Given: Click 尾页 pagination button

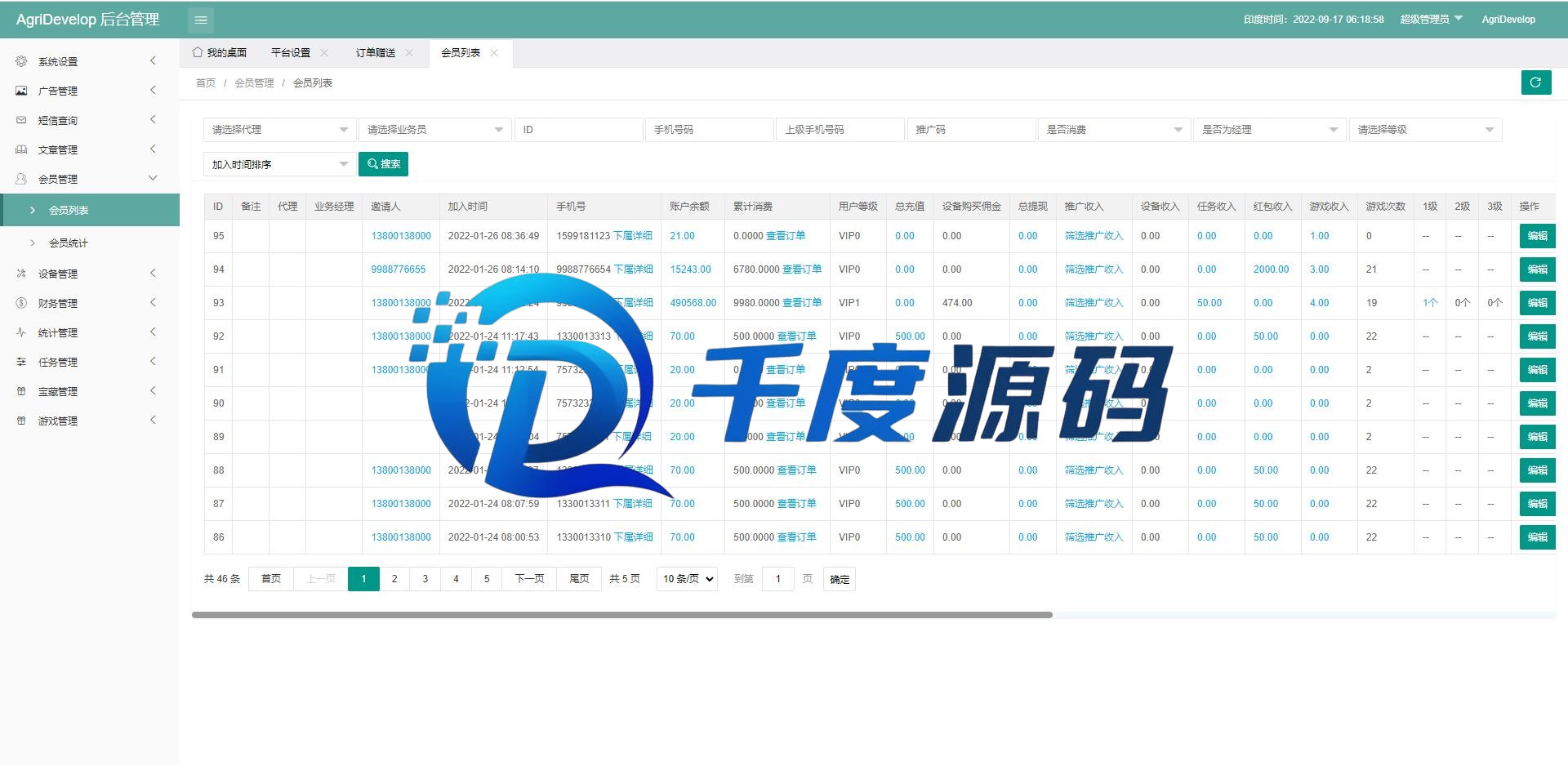Looking at the screenshot, I should [x=579, y=579].
